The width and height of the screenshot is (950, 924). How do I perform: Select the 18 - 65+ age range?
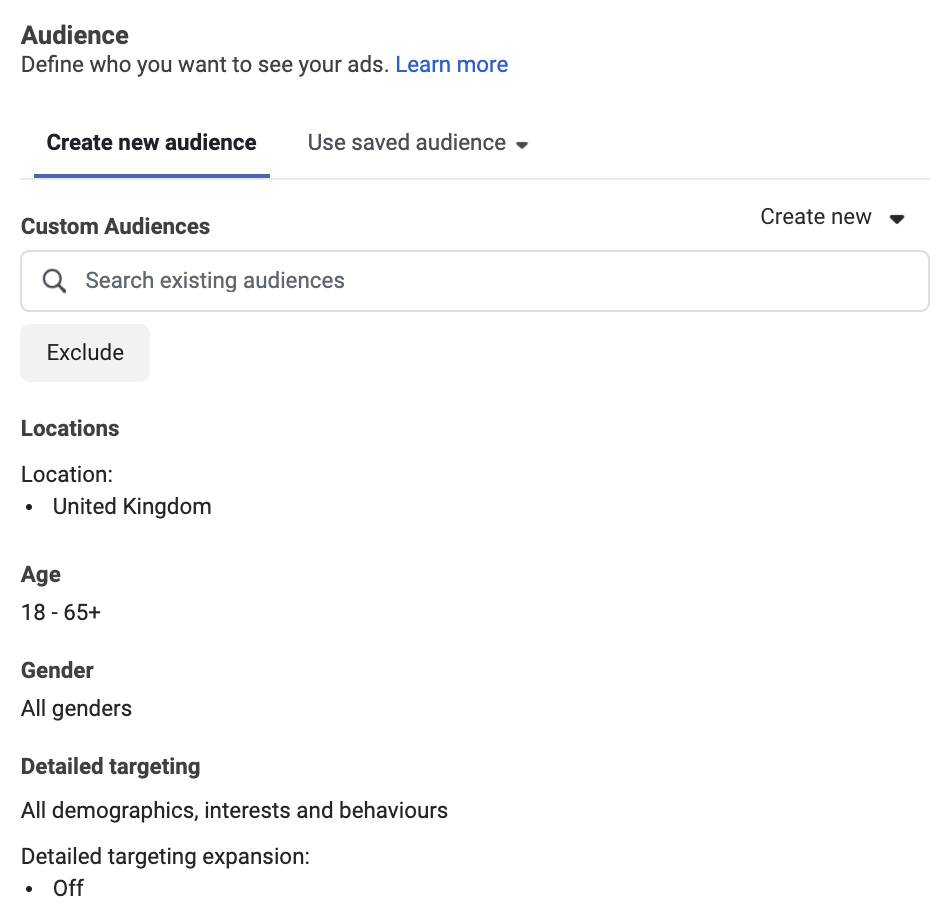[x=61, y=612]
